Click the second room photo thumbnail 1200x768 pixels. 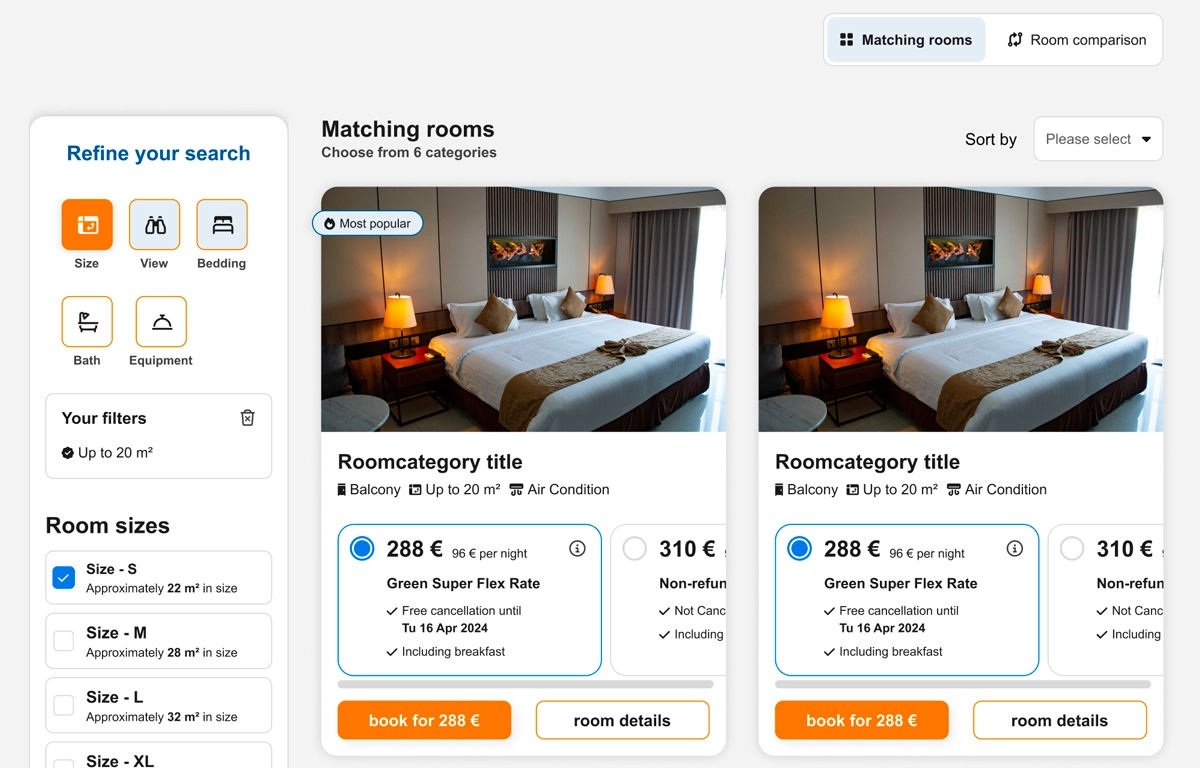[x=960, y=309]
